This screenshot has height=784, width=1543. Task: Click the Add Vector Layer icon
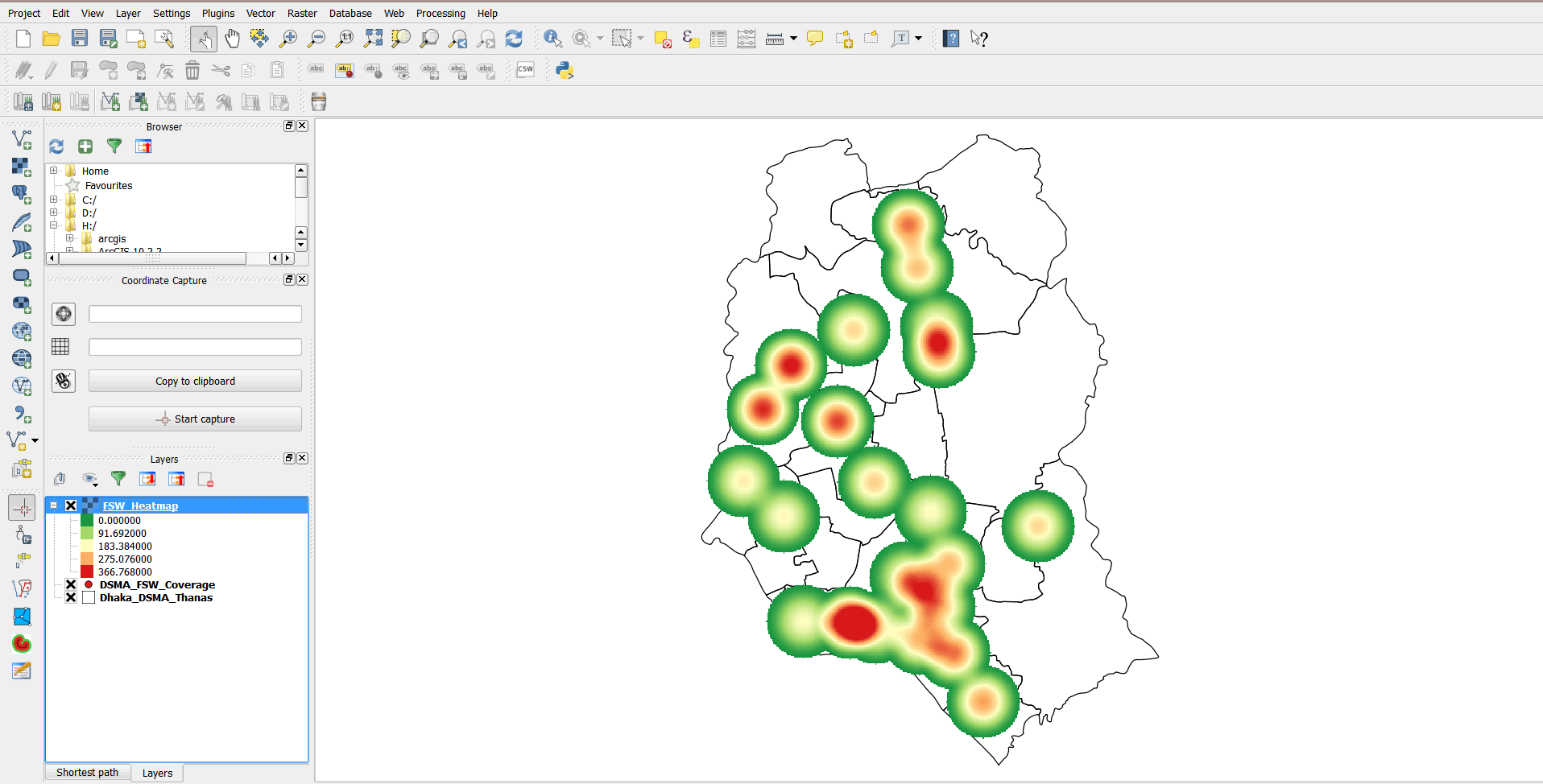[x=22, y=140]
